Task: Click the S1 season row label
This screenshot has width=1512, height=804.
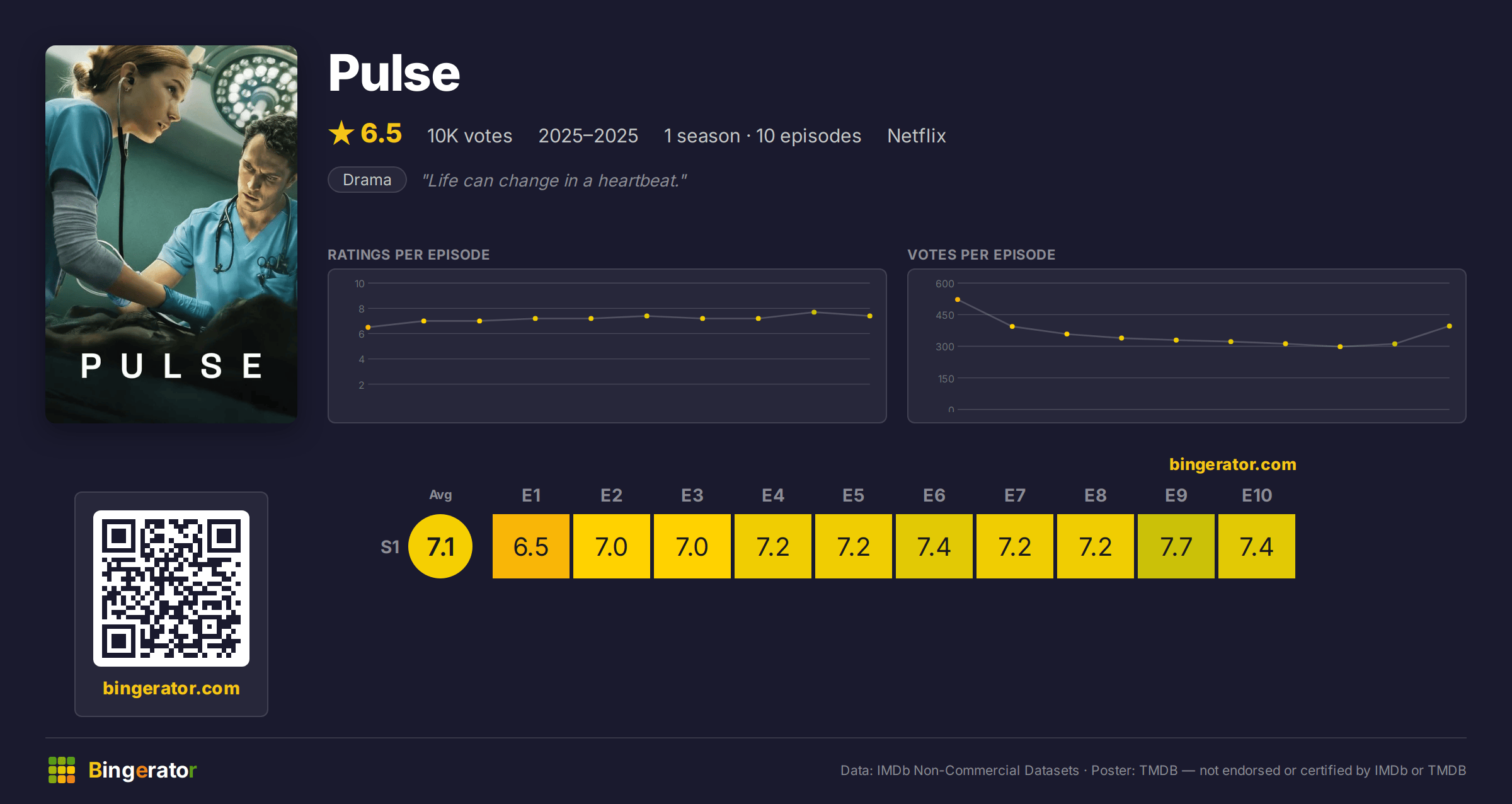Action: (390, 547)
